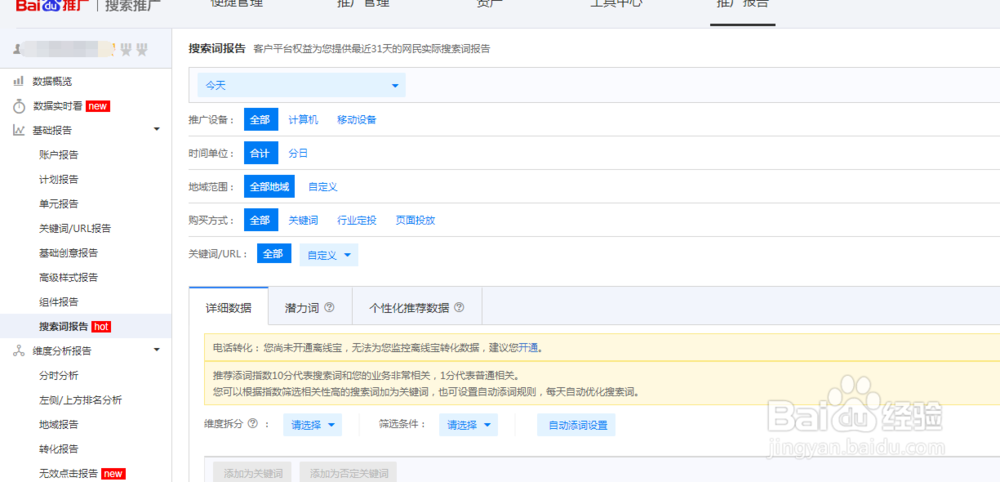Click the first trophy icon beside account name
This screenshot has width=1000, height=482.
[126, 49]
